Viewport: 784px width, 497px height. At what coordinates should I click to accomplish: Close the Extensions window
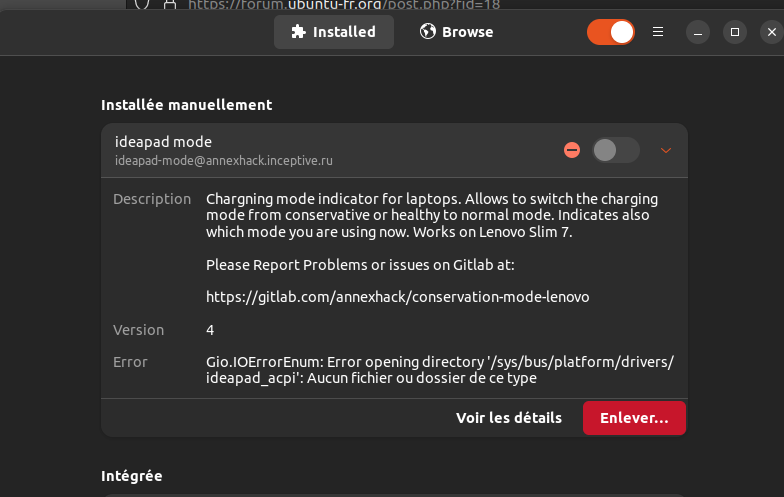pyautogui.click(x=770, y=32)
